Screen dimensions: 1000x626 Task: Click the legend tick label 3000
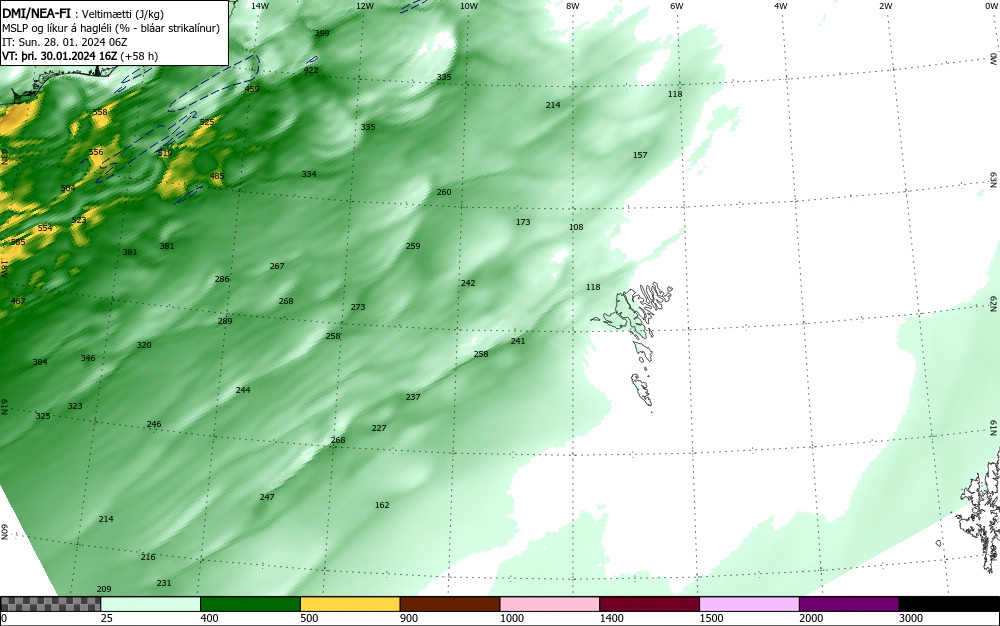pyautogui.click(x=911, y=618)
